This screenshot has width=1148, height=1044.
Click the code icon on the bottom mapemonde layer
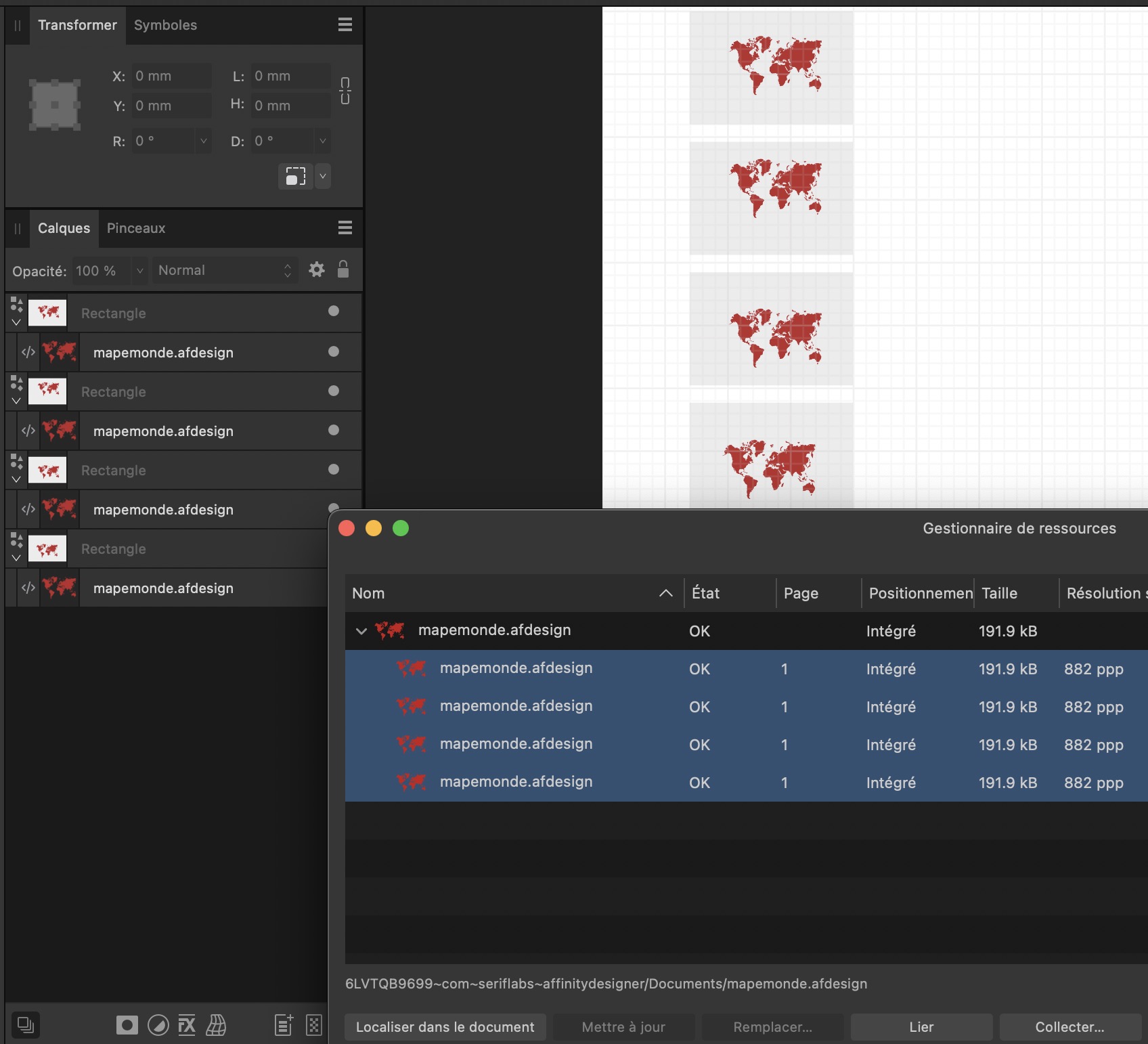tap(28, 588)
